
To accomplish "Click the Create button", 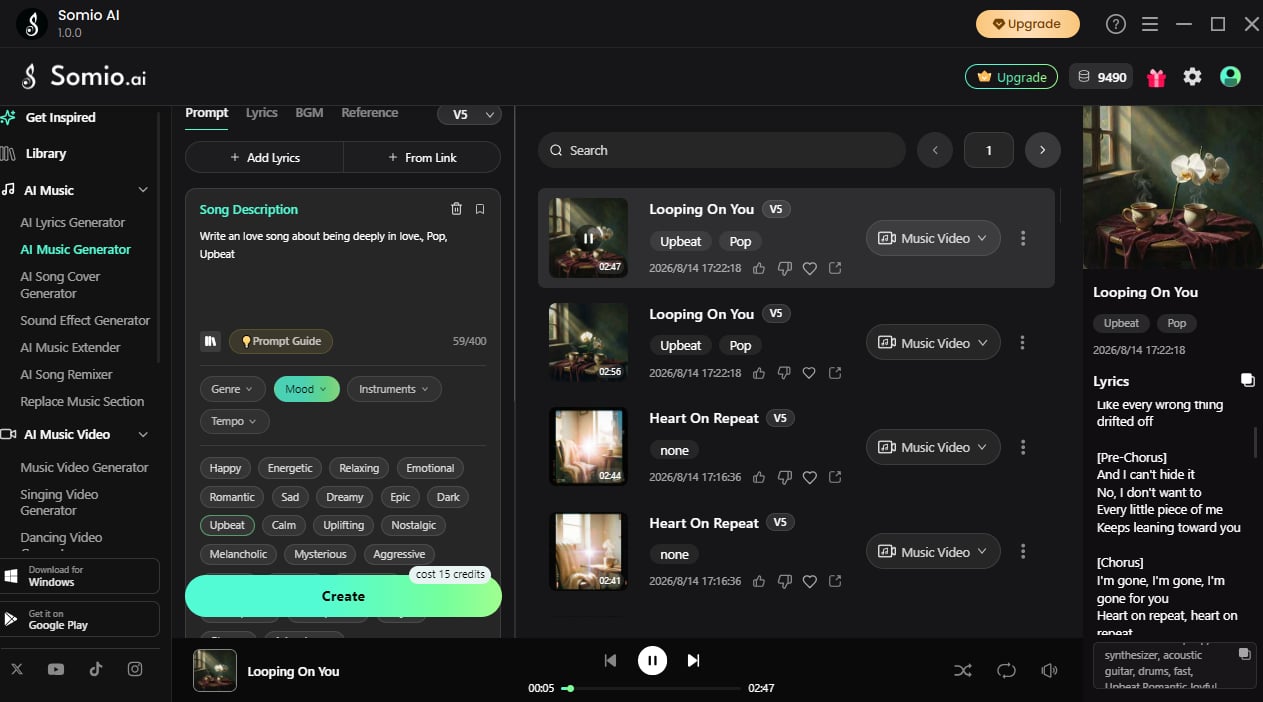I will pyautogui.click(x=343, y=596).
